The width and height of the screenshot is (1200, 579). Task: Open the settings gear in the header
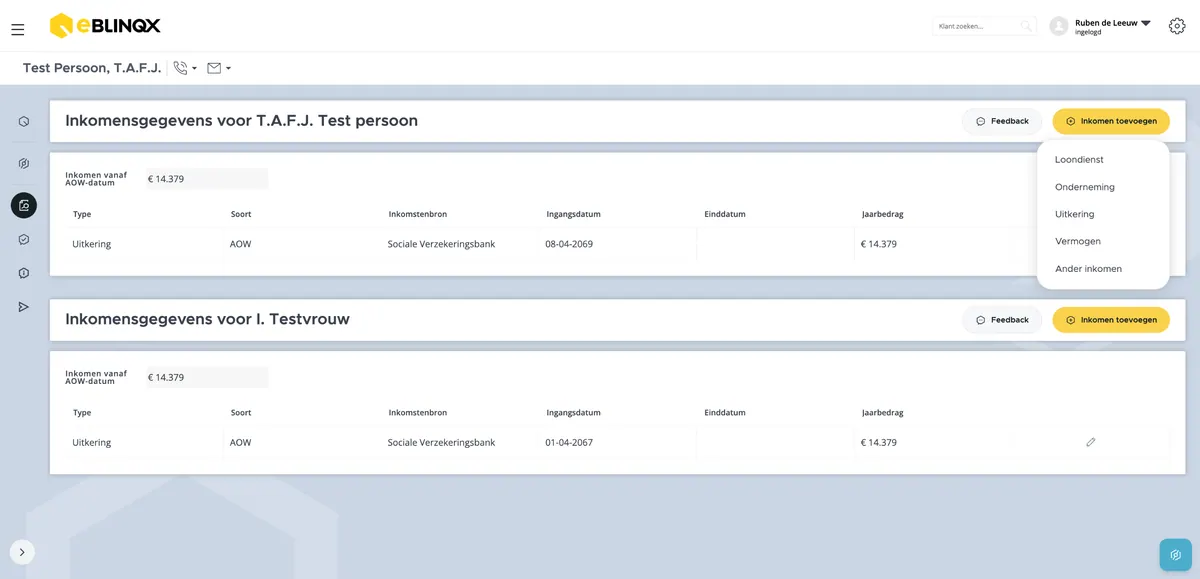(x=1177, y=26)
